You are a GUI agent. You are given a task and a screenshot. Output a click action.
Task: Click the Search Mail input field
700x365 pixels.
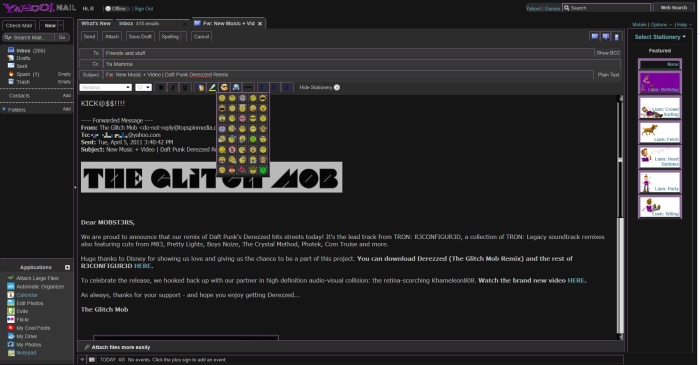(x=28, y=37)
